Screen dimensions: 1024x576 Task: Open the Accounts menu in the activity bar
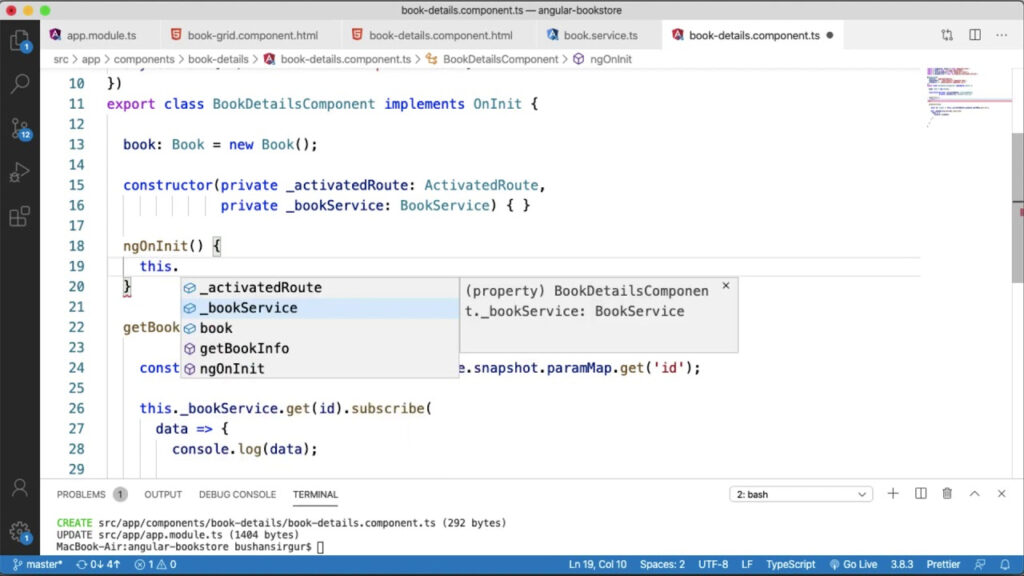click(20, 487)
